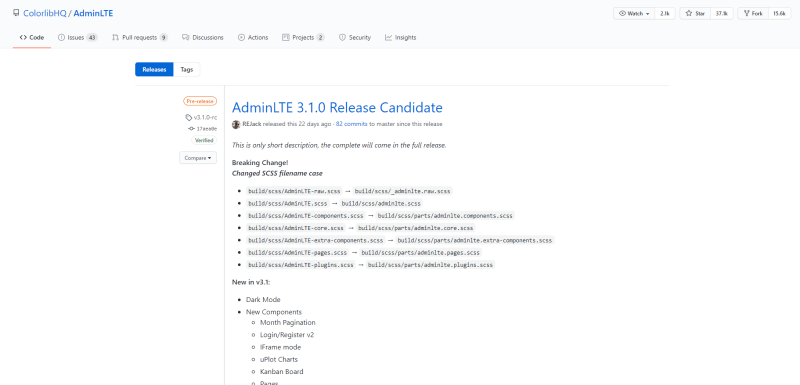The image size is (800, 385).
Task: Click the Issues counter badge 43
Action: pyautogui.click(x=92, y=38)
